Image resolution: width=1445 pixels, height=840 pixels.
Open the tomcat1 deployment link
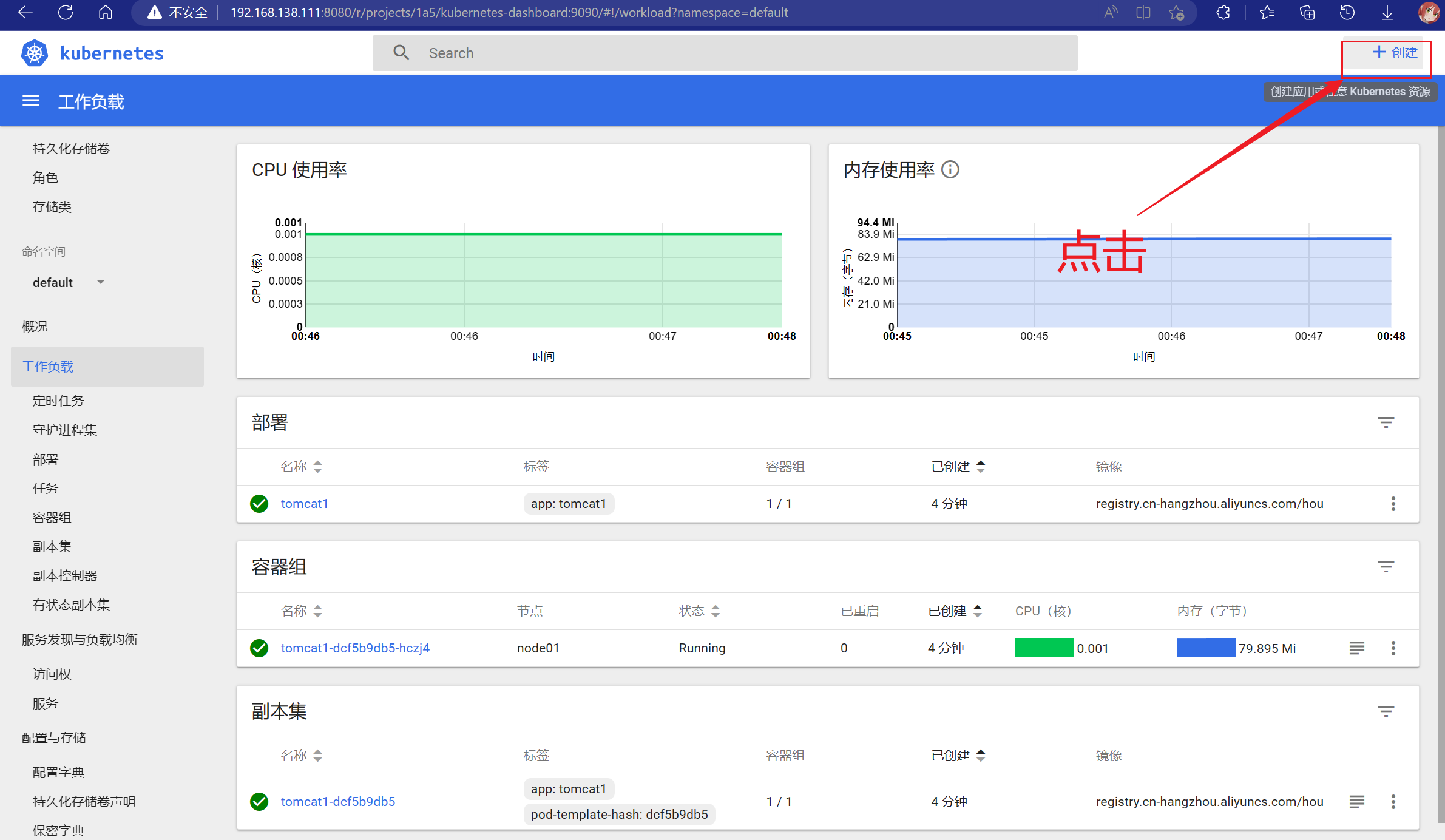tap(304, 504)
